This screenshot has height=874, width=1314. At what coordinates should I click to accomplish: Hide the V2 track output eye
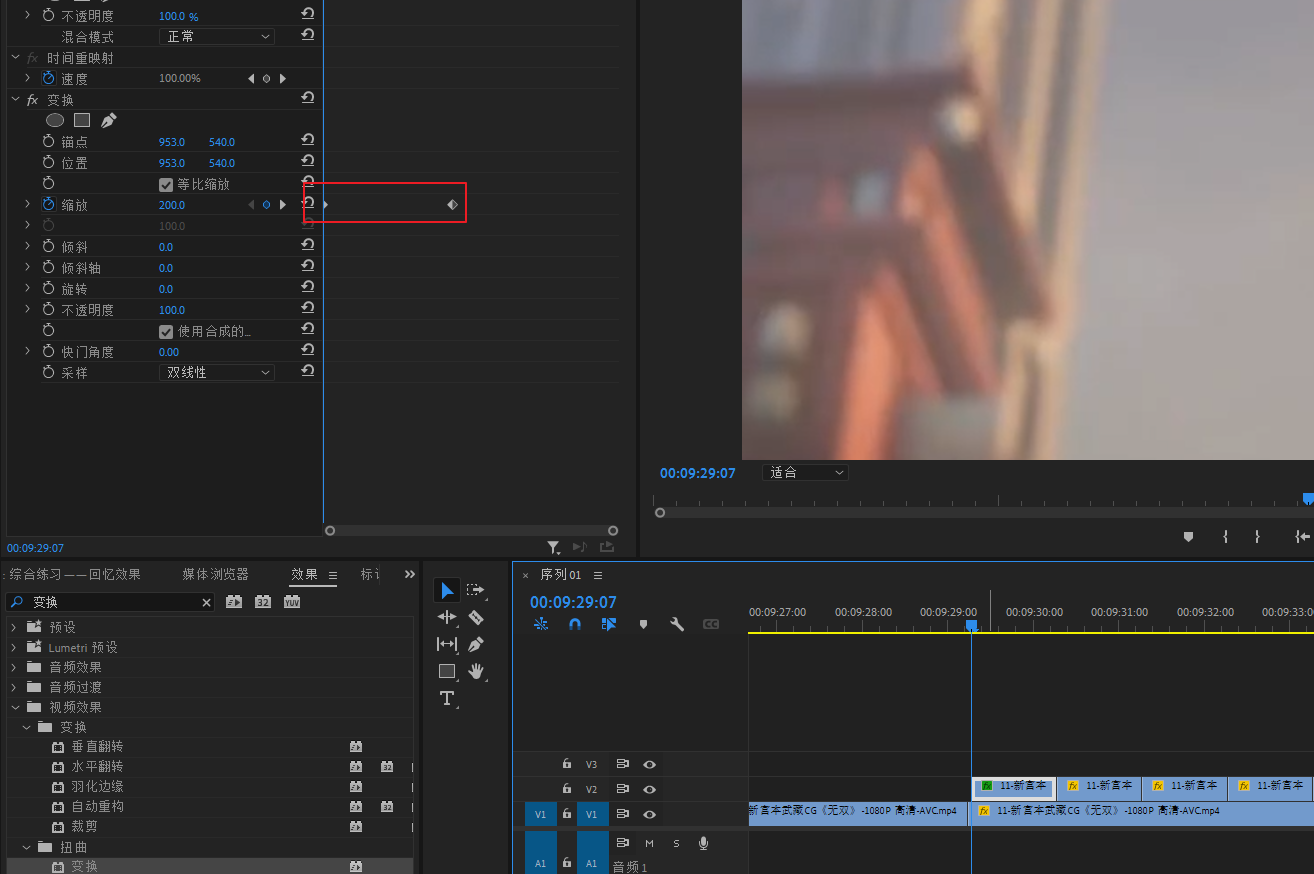coord(649,790)
